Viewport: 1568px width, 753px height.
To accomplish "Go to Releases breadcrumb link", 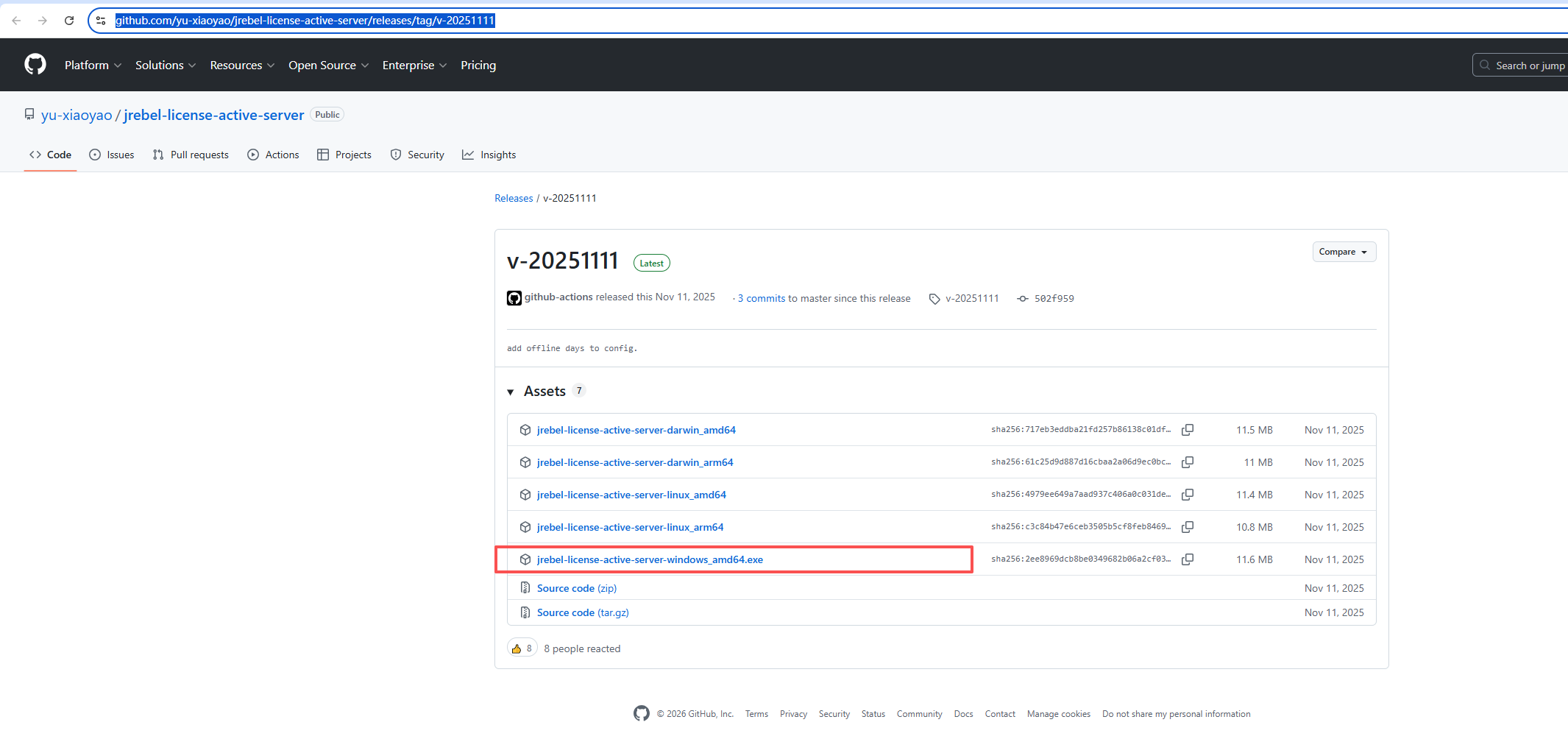I will 514,198.
